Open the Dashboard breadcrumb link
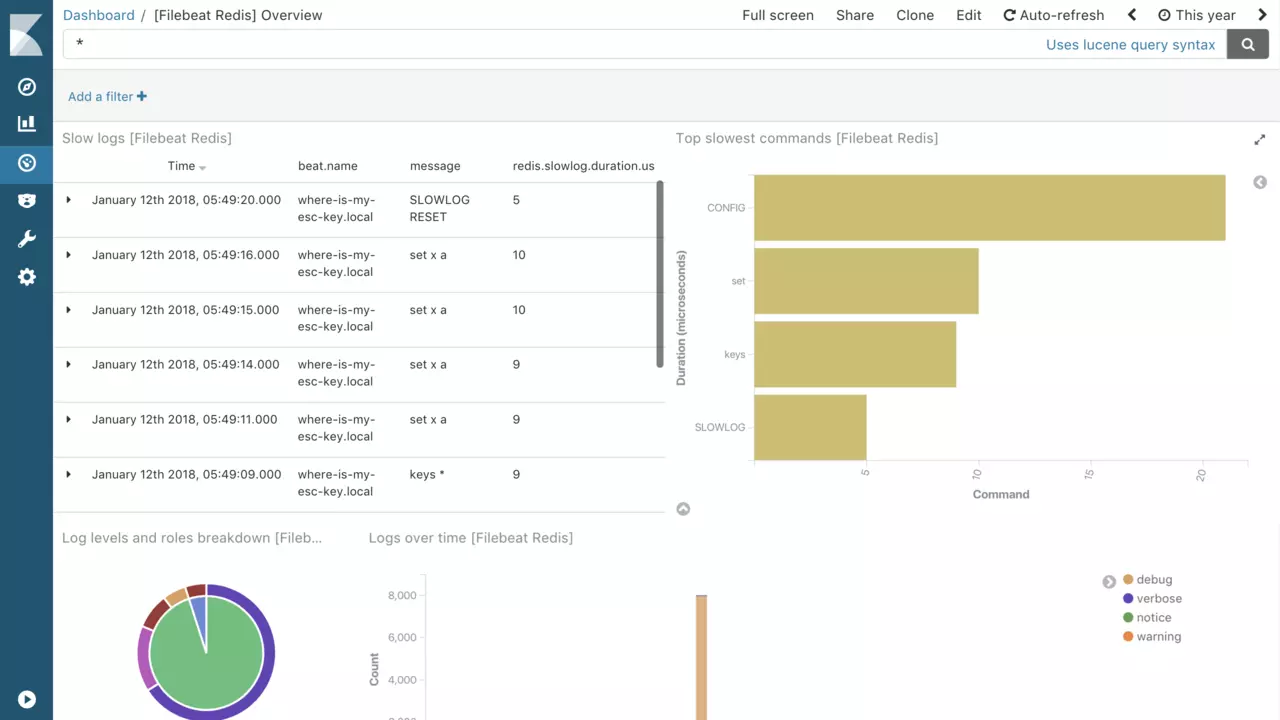1280x720 pixels. pos(98,15)
